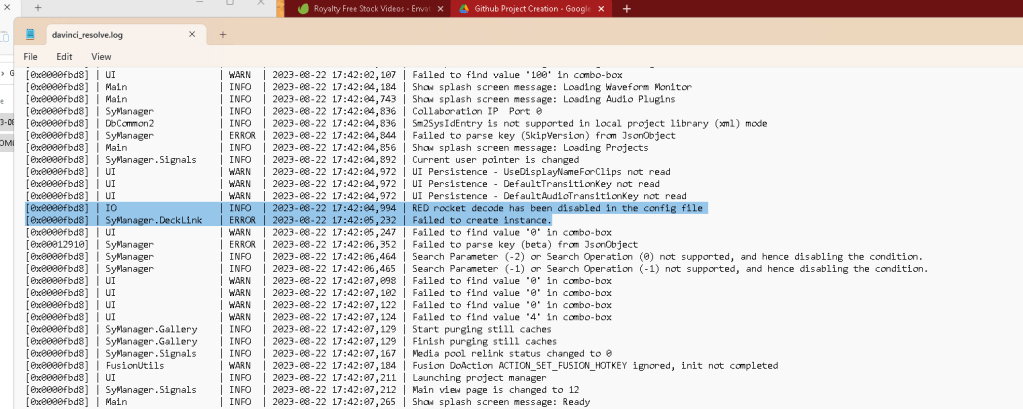Click 'Show splash screen message: Ready' line

(x=500, y=402)
